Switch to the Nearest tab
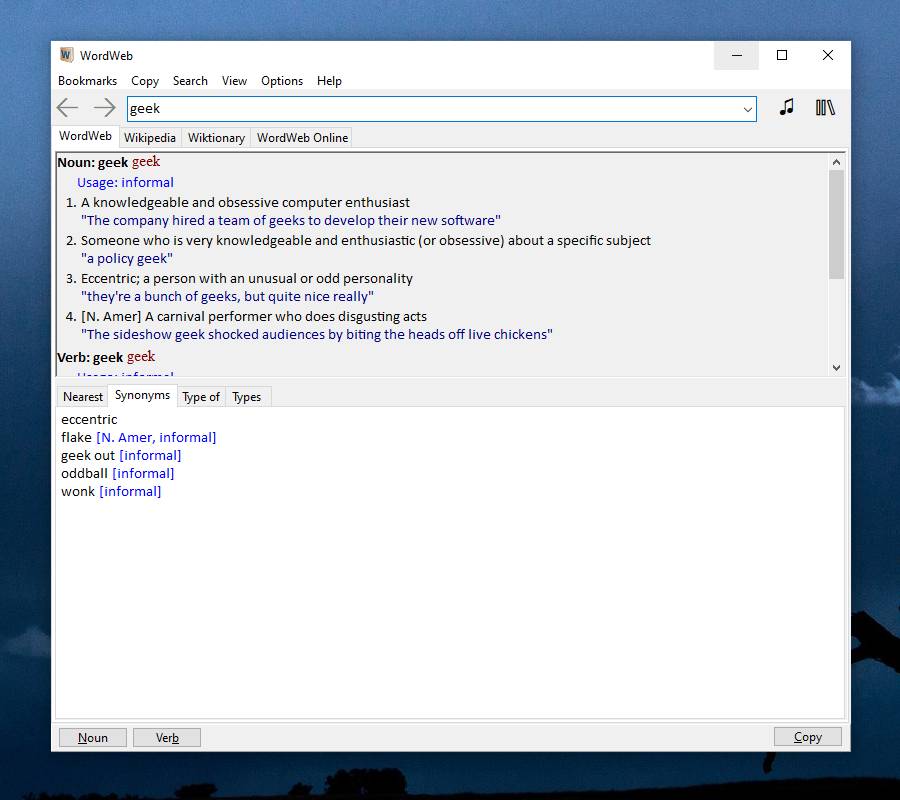The image size is (900, 800). click(83, 397)
